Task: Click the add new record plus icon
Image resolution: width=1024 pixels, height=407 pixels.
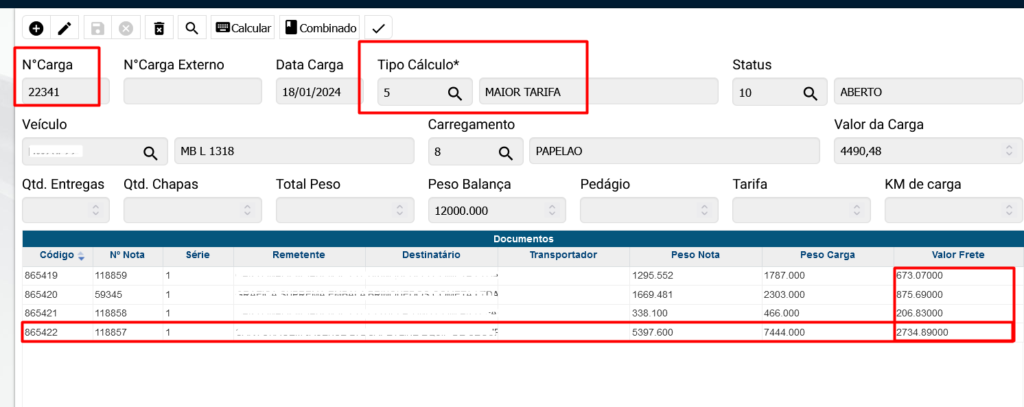Action: 36,28
